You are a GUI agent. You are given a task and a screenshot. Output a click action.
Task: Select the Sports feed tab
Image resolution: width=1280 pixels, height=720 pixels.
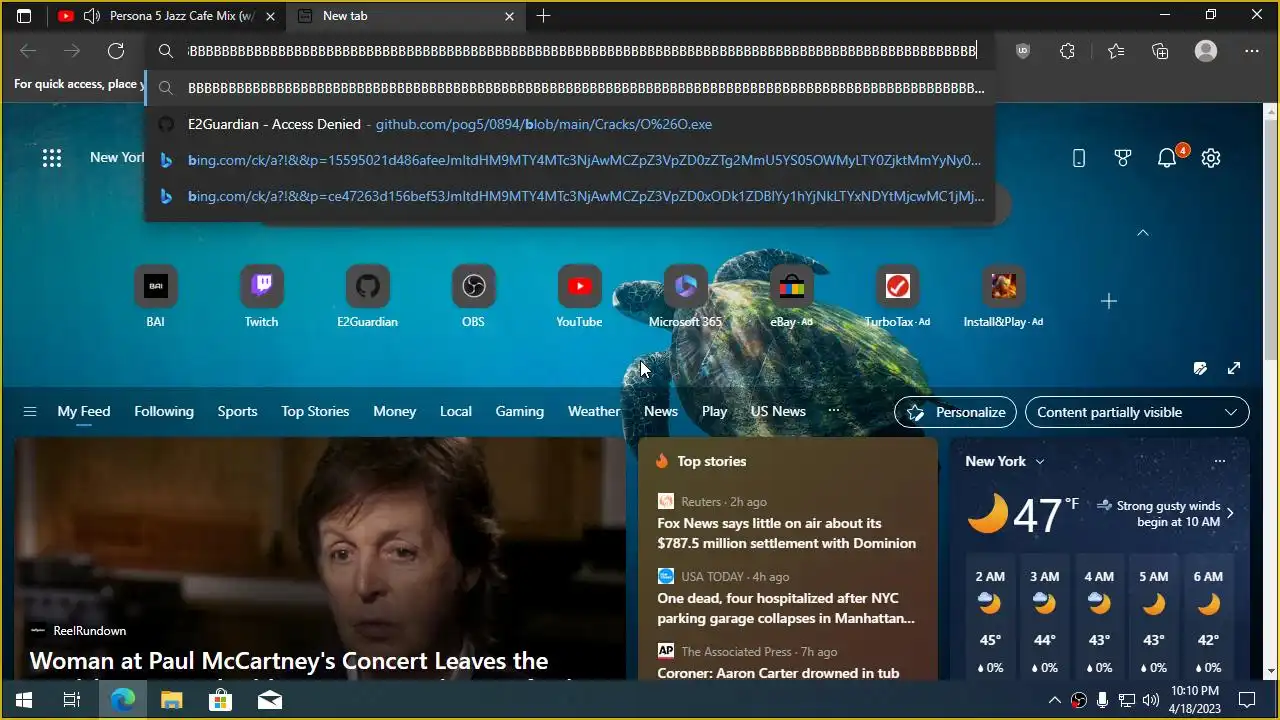click(237, 411)
